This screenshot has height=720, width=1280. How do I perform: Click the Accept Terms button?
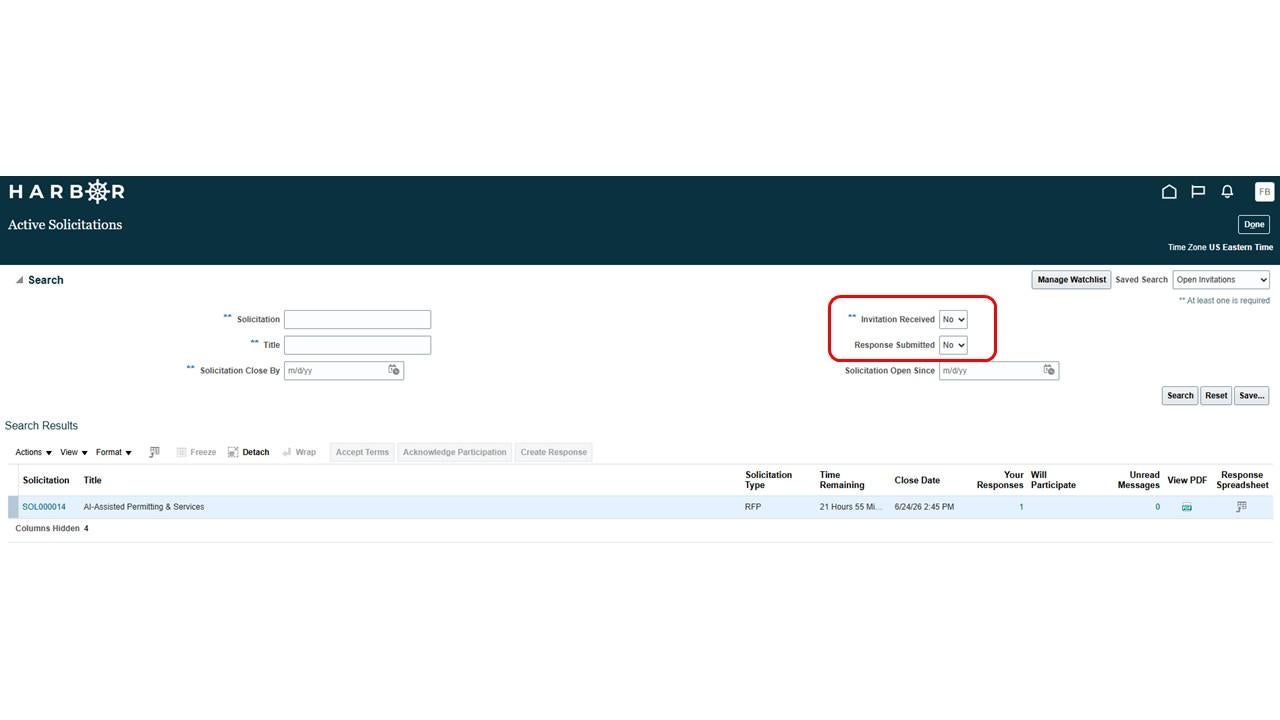click(362, 452)
